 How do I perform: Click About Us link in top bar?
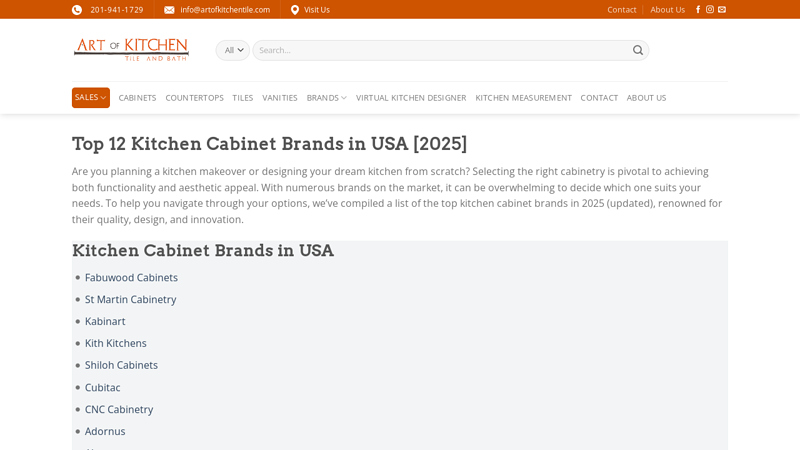point(667,10)
